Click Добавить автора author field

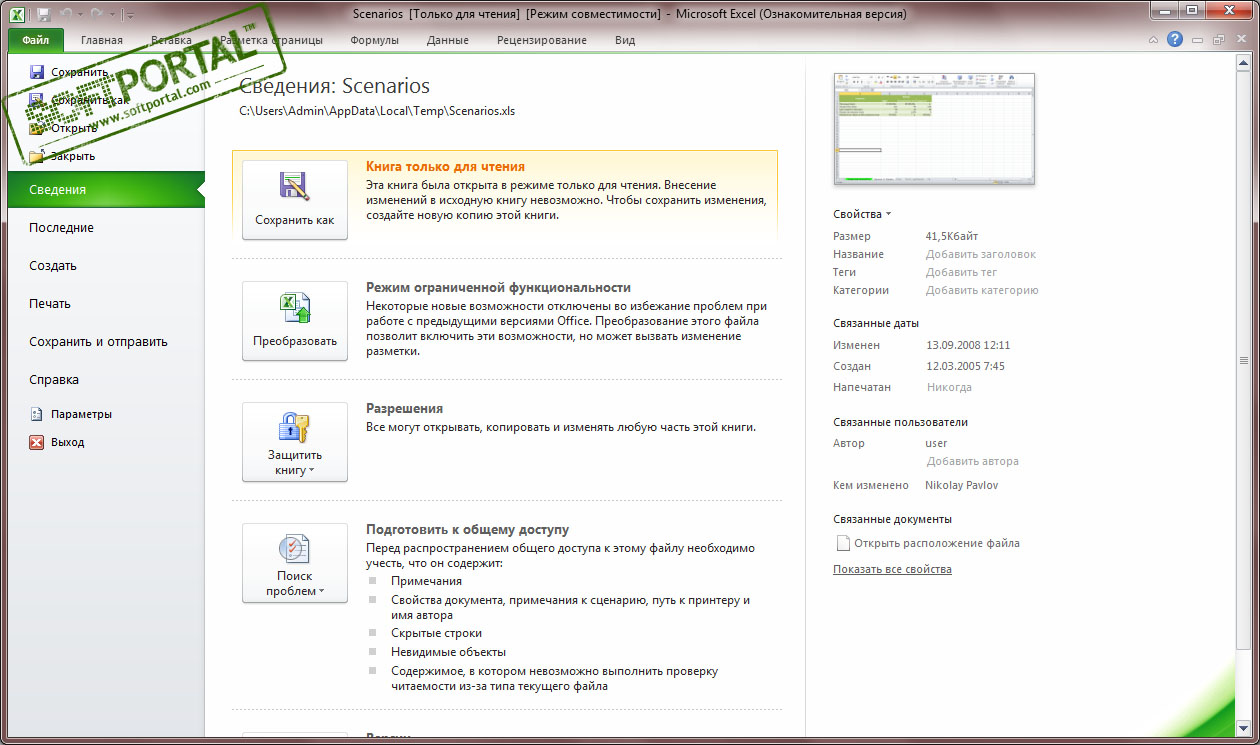tap(973, 461)
